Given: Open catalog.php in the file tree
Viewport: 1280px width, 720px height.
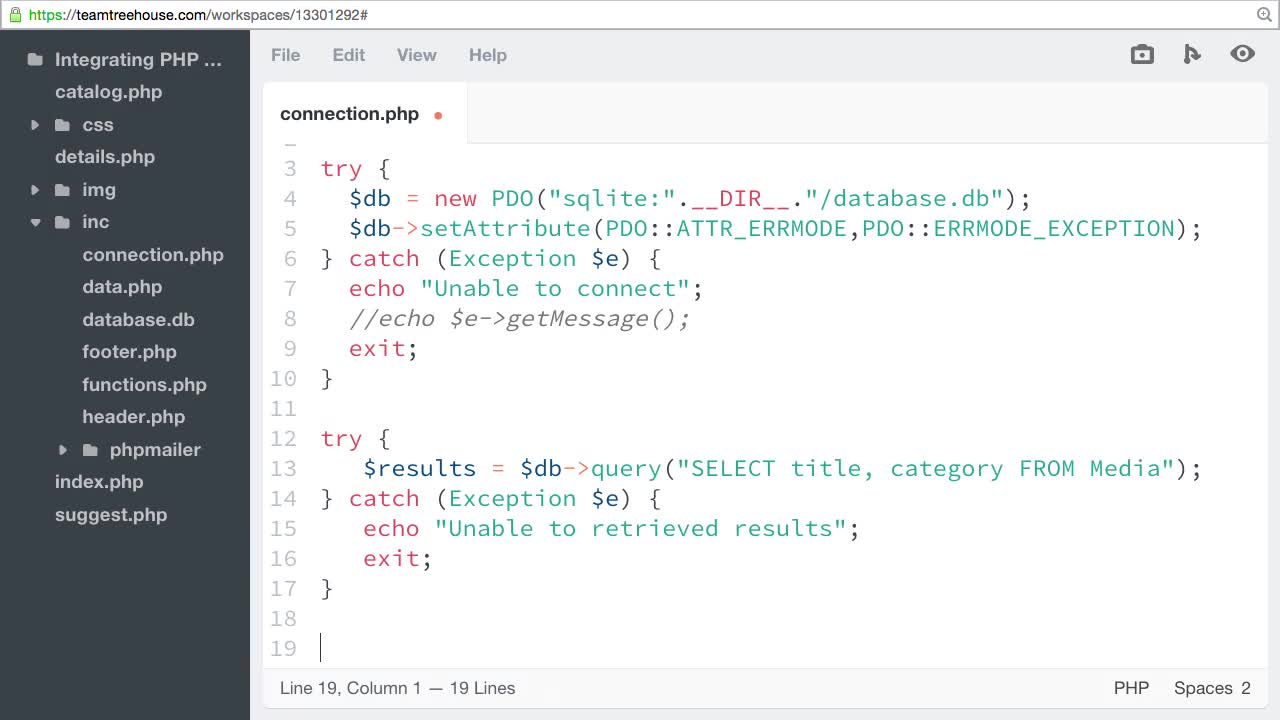Looking at the screenshot, I should point(108,92).
